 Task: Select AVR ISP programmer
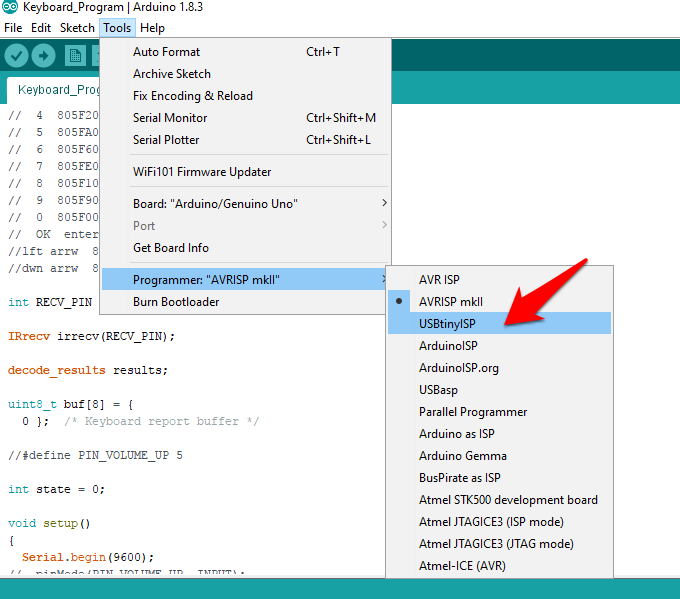tap(500, 280)
